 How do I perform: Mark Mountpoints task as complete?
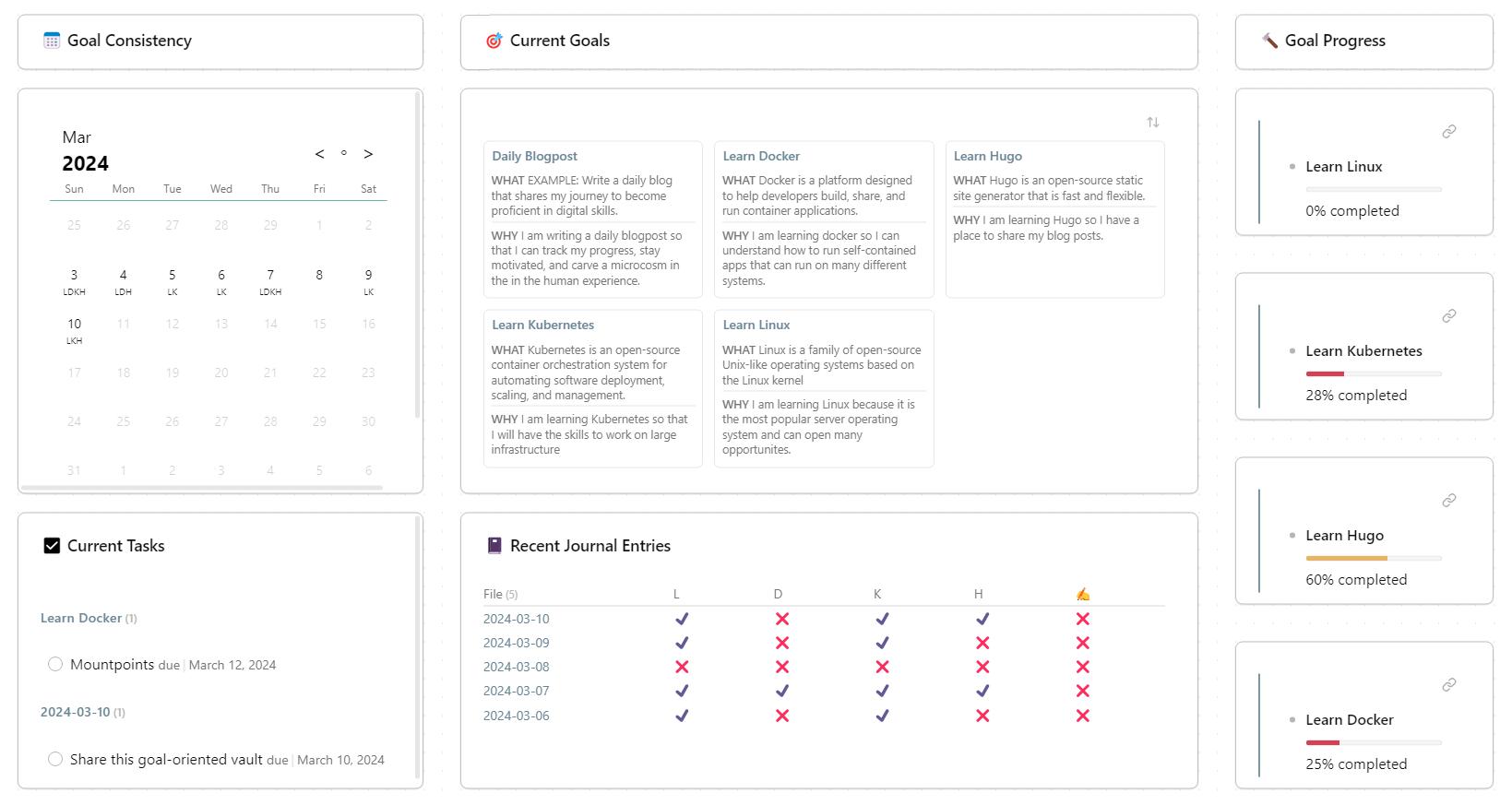pyautogui.click(x=55, y=664)
